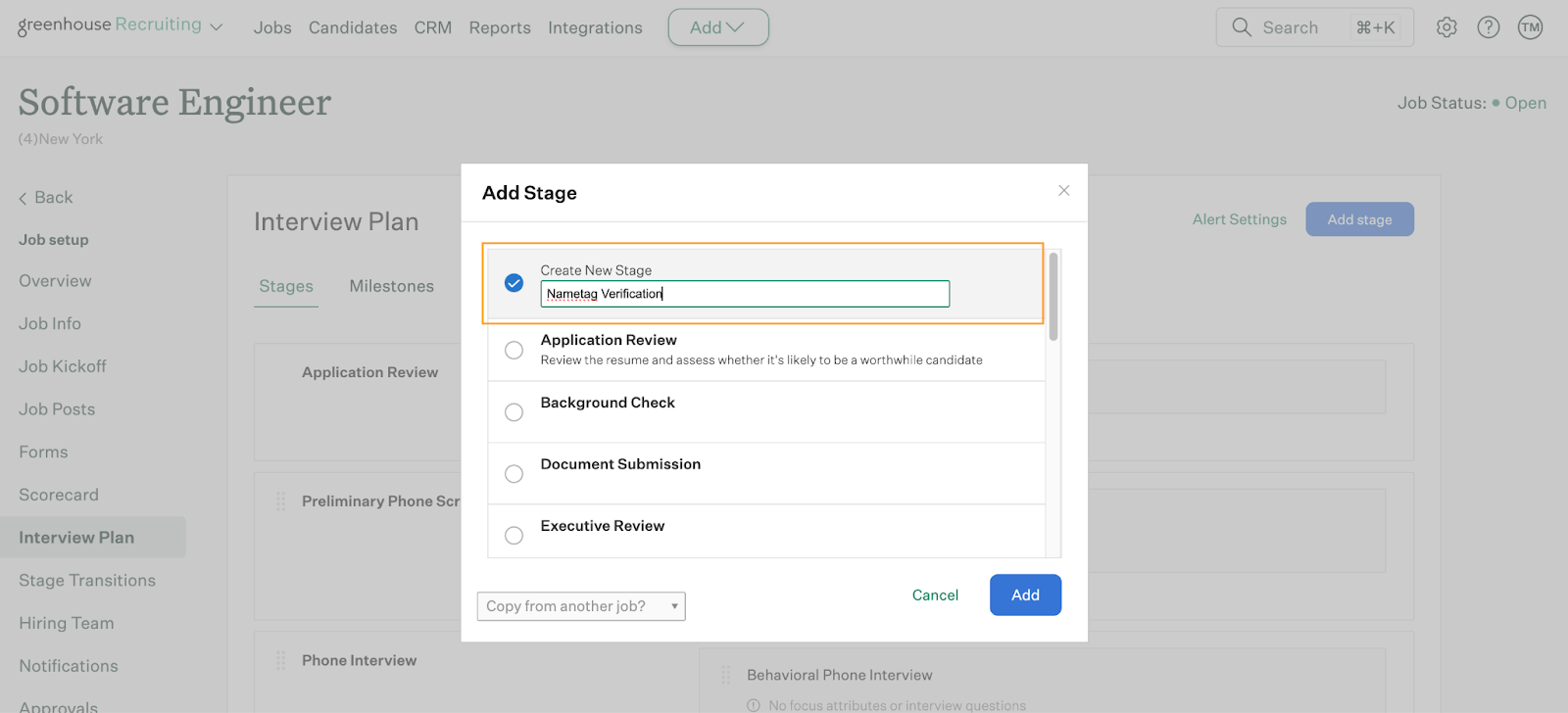Switch to the Milestones tab
Screen dimensions: 1568x713
pyautogui.click(x=391, y=286)
